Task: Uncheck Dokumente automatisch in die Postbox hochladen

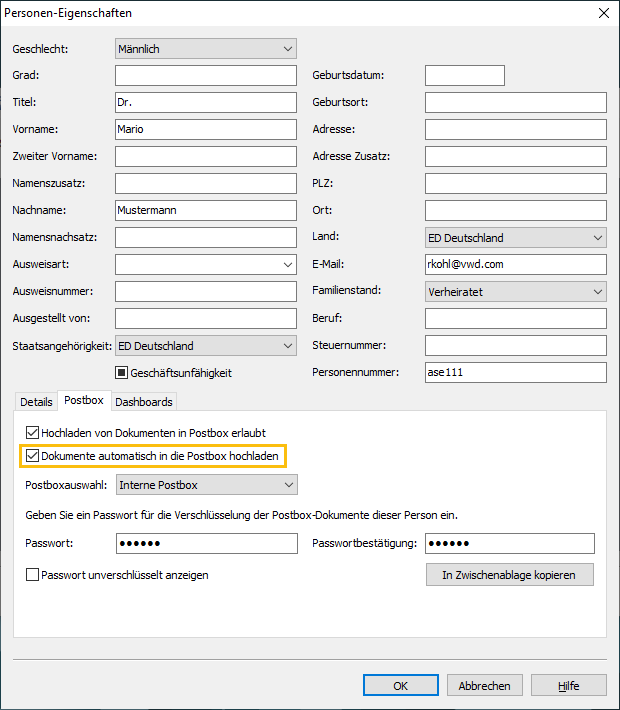Action: pyautogui.click(x=33, y=456)
